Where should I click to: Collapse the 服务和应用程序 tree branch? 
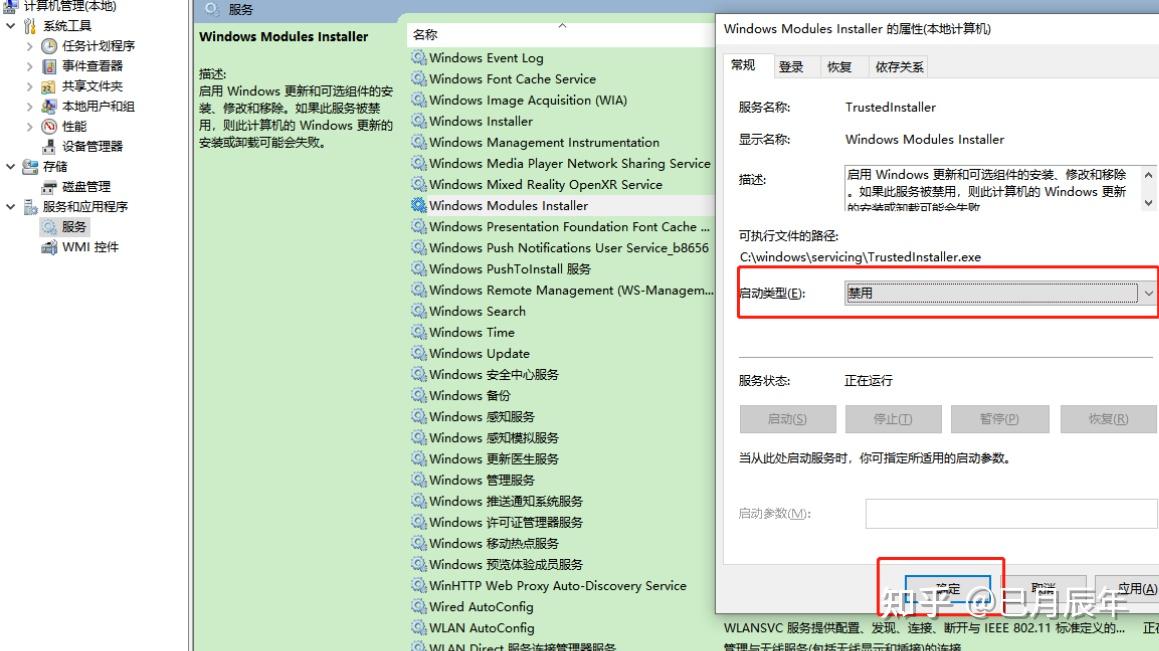8,206
